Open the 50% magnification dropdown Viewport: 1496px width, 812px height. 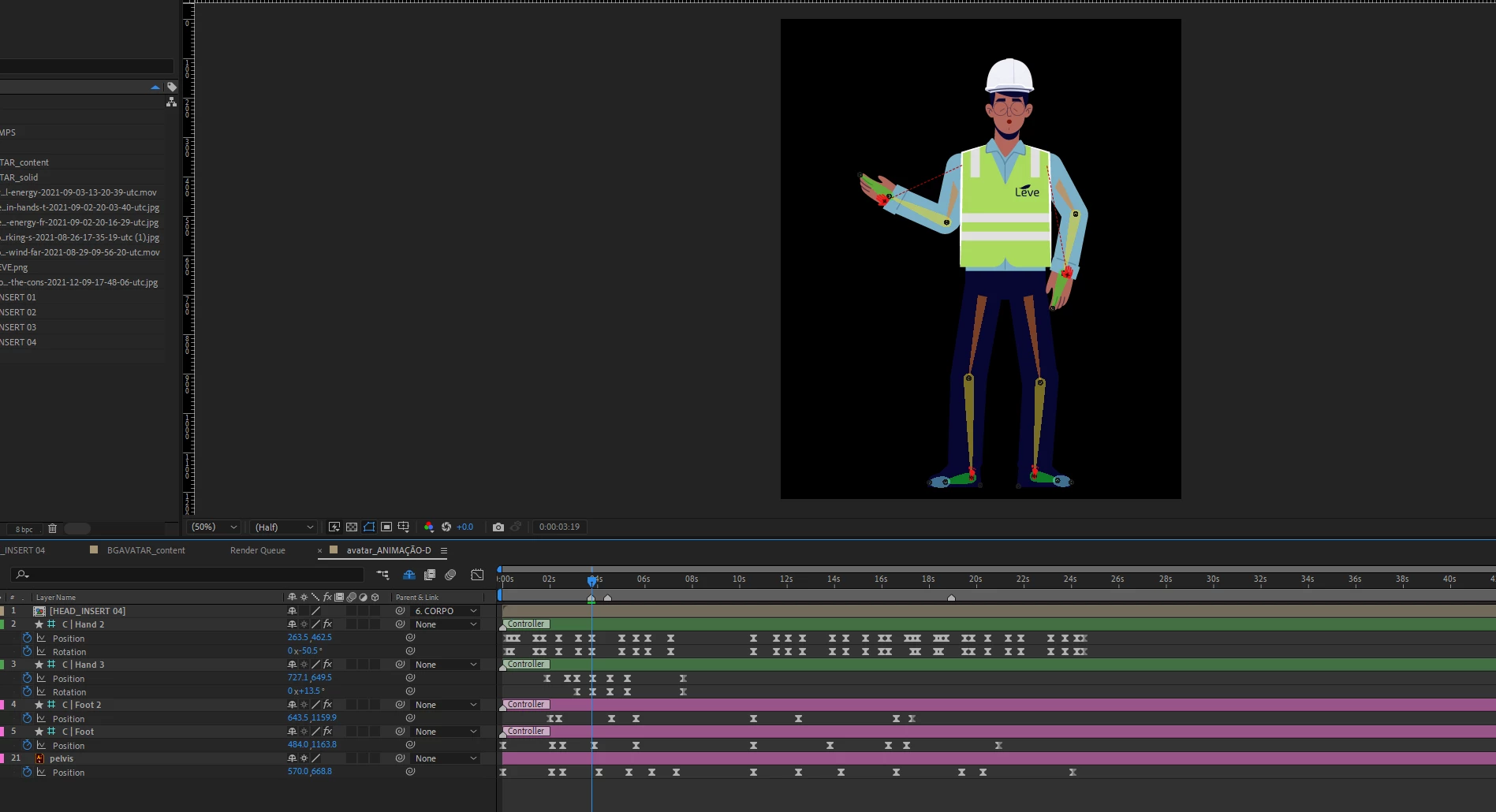pyautogui.click(x=215, y=527)
